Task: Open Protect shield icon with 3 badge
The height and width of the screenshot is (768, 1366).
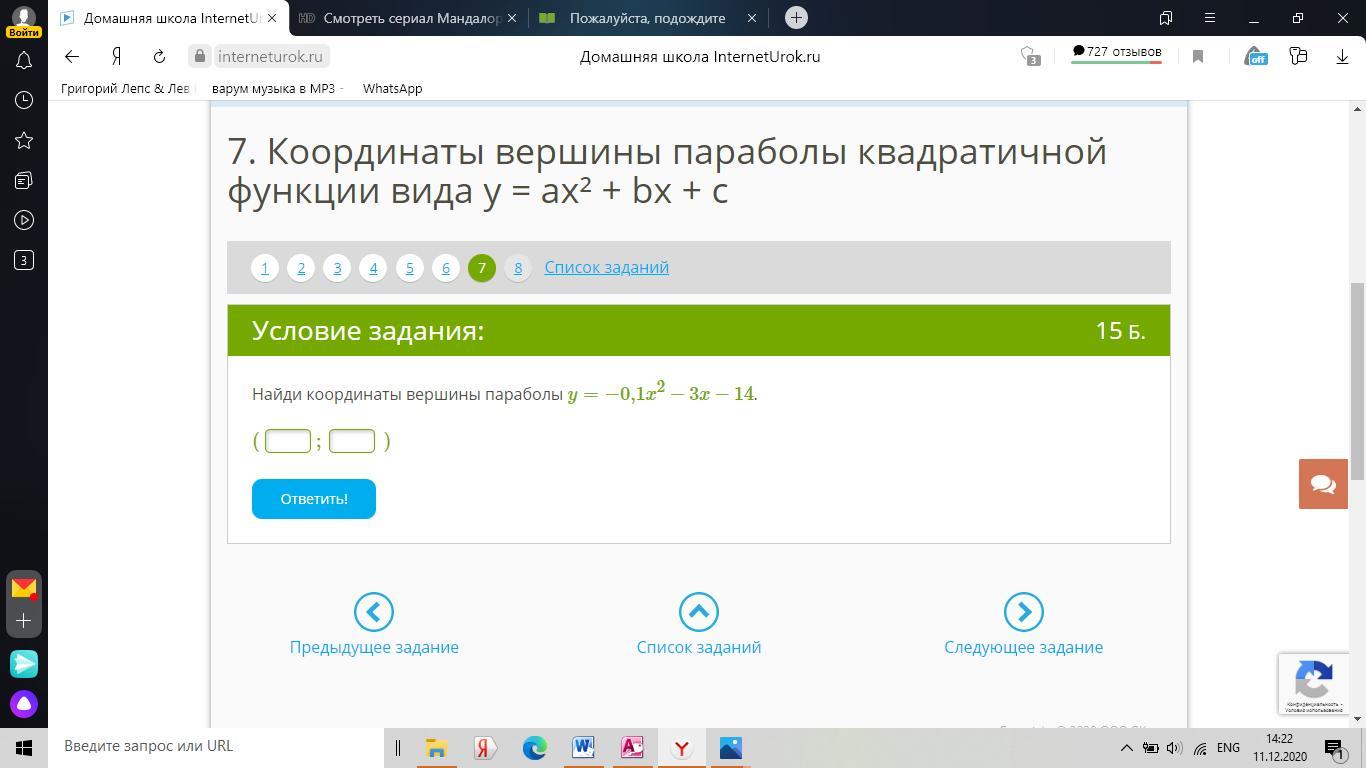Action: click(1029, 57)
